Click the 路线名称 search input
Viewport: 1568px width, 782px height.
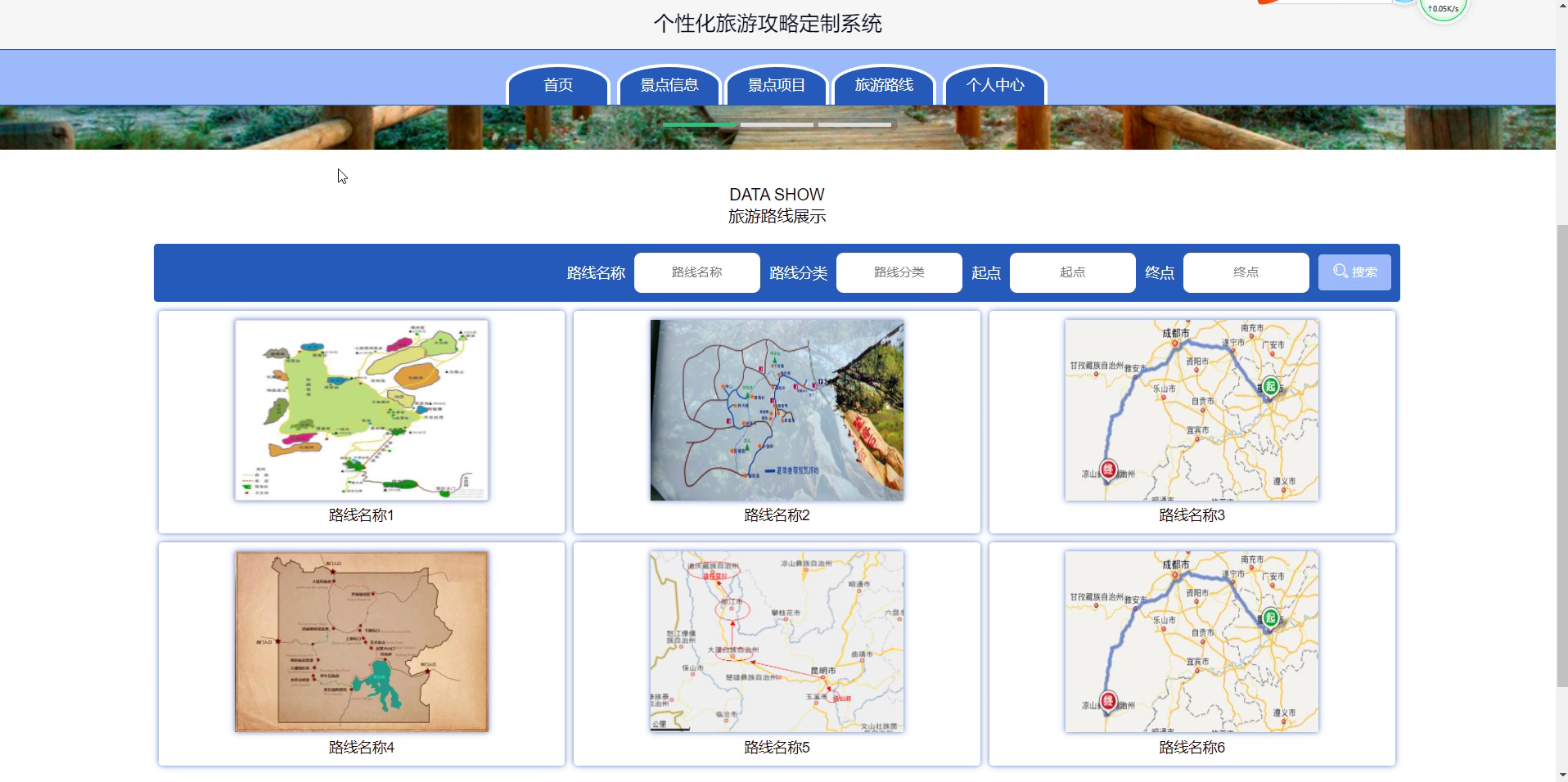point(697,272)
